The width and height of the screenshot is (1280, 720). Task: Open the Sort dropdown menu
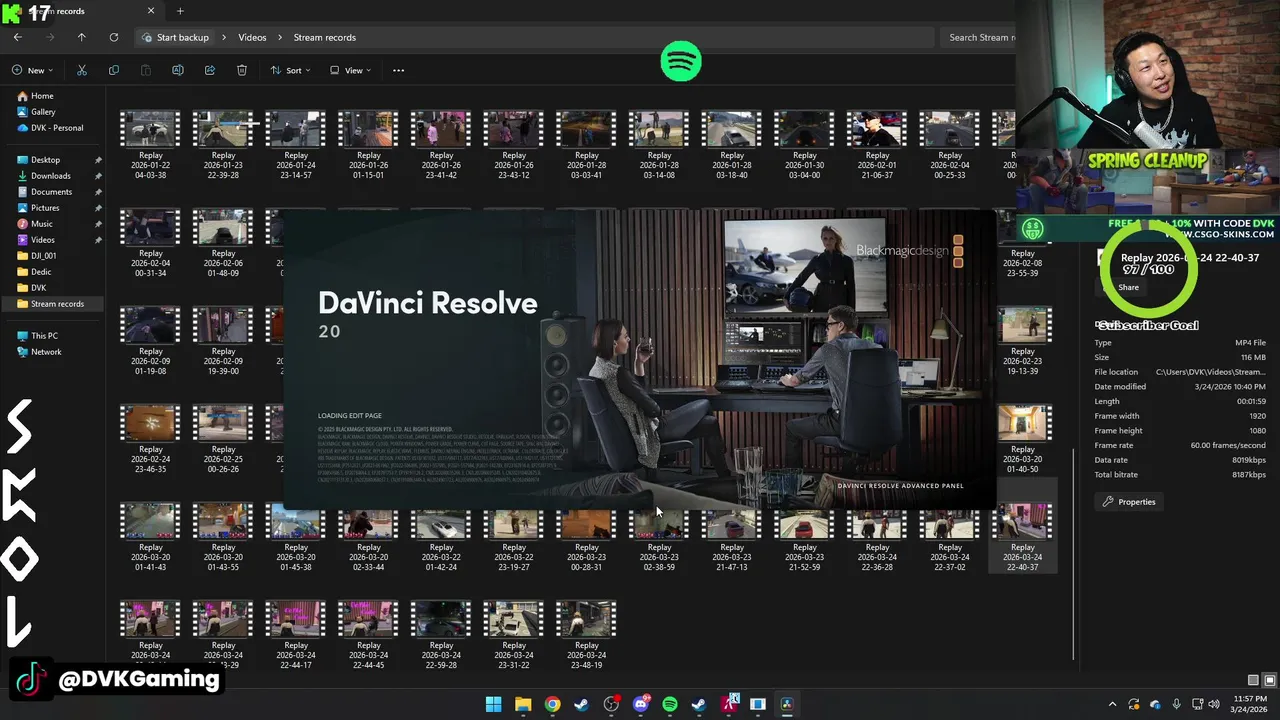point(290,70)
